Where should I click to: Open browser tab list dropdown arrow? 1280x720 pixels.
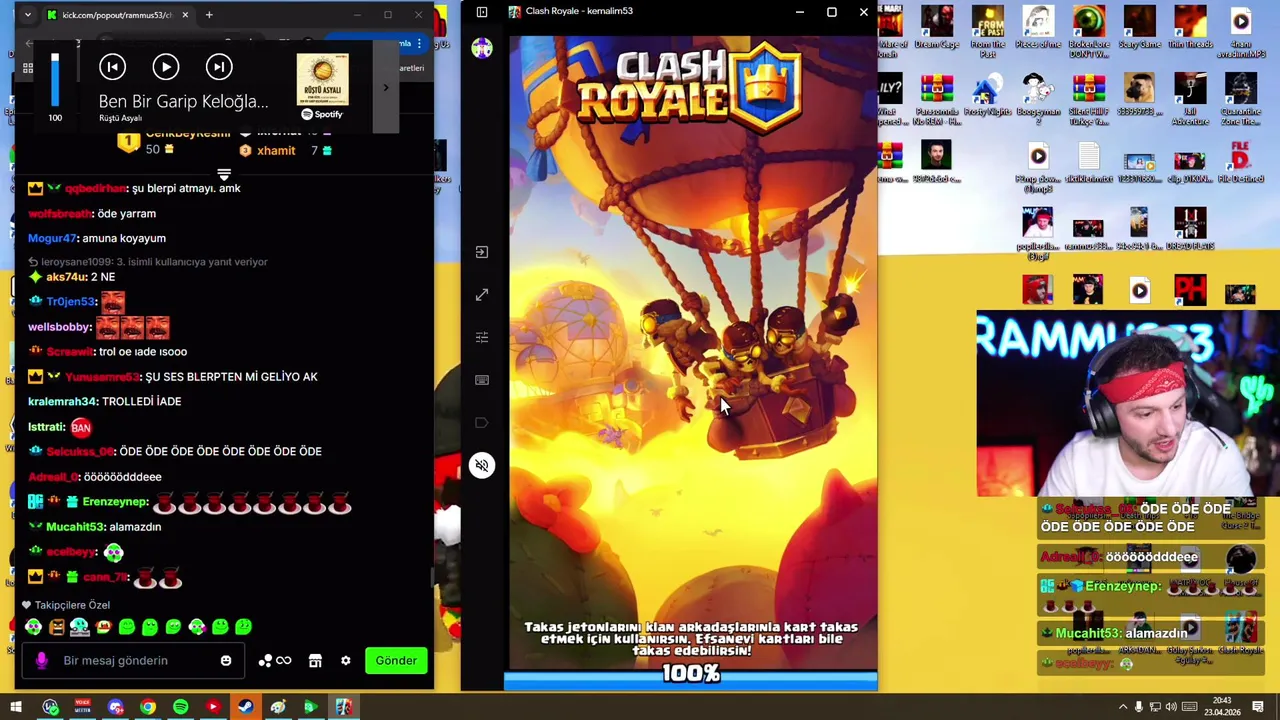click(27, 15)
